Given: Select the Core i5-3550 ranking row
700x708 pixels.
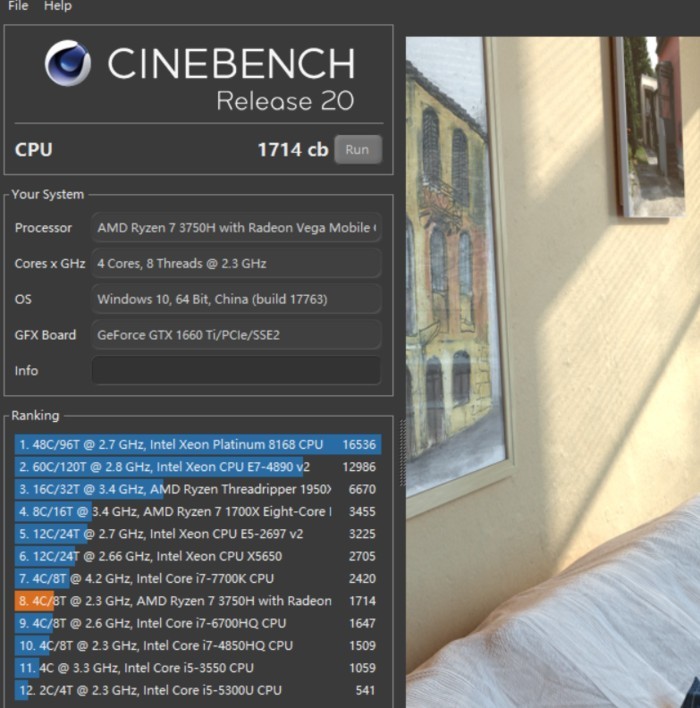Looking at the screenshot, I should point(198,668).
